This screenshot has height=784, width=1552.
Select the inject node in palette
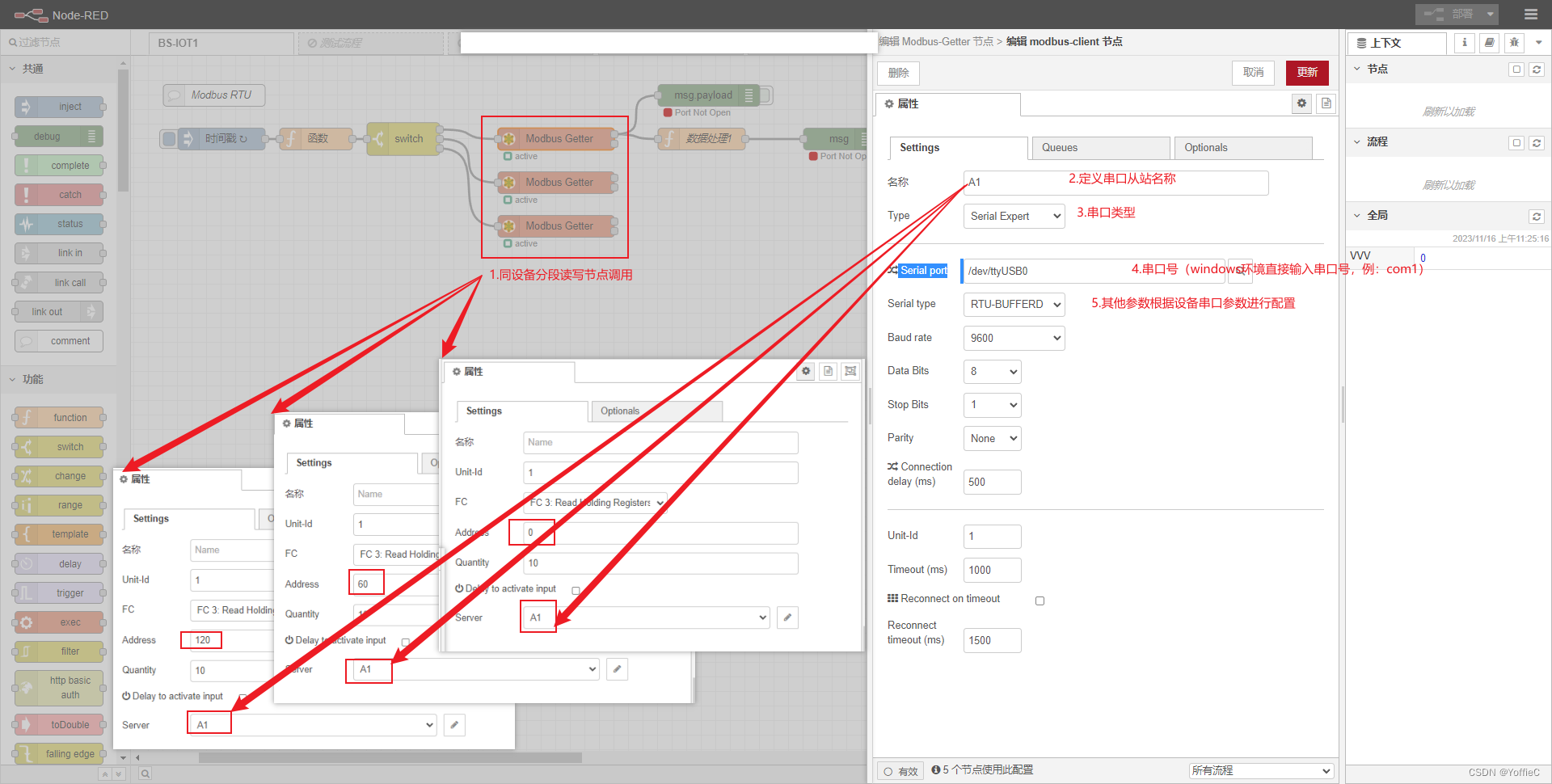point(59,107)
